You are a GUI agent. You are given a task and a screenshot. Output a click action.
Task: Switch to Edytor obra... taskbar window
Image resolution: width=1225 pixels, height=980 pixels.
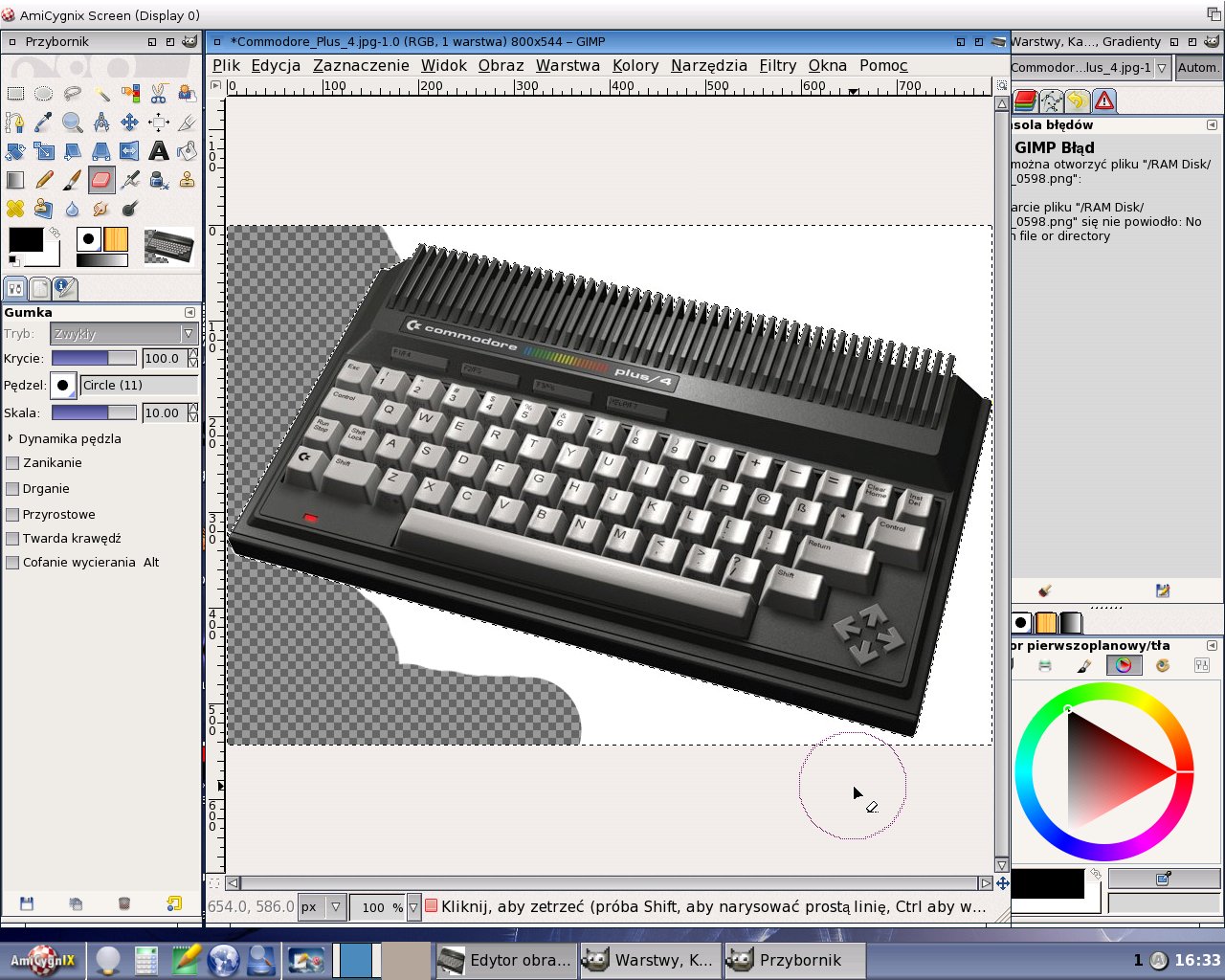(506, 960)
